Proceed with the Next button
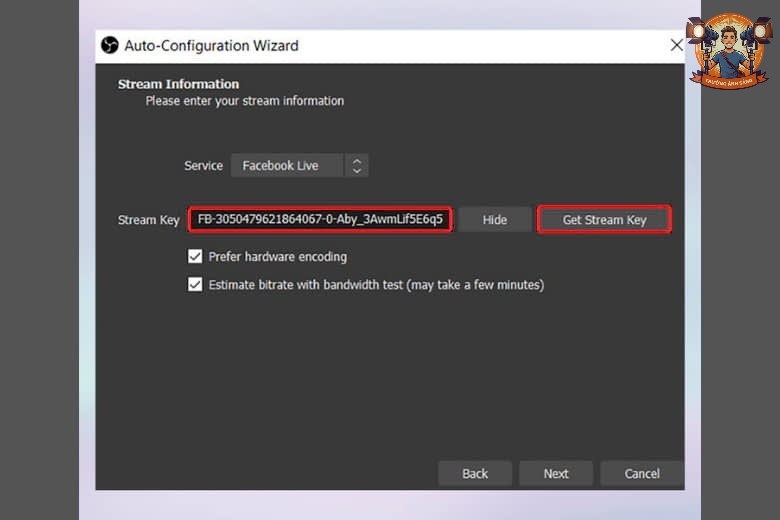The height and width of the screenshot is (520, 780). click(x=556, y=473)
